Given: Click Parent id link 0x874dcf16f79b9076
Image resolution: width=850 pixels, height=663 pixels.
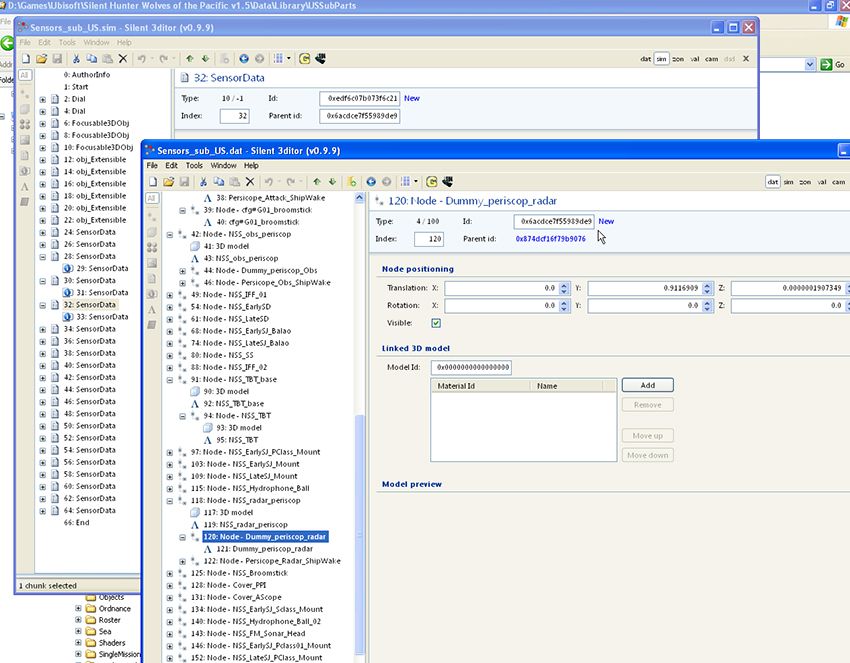Looking at the screenshot, I should (x=550, y=239).
